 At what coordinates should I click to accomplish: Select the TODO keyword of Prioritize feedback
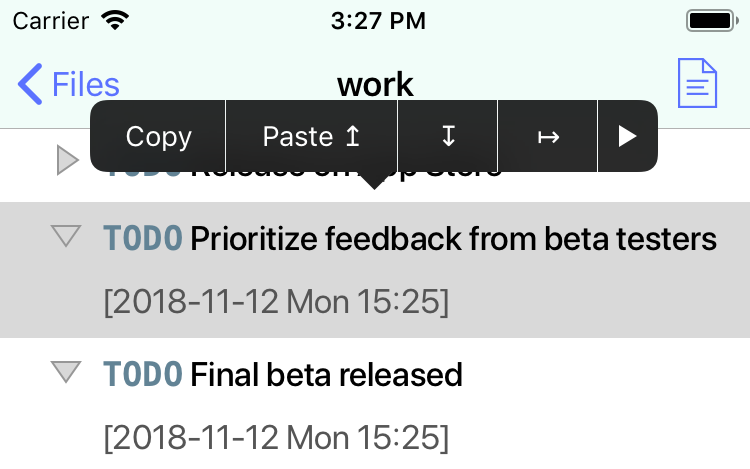pyautogui.click(x=143, y=238)
